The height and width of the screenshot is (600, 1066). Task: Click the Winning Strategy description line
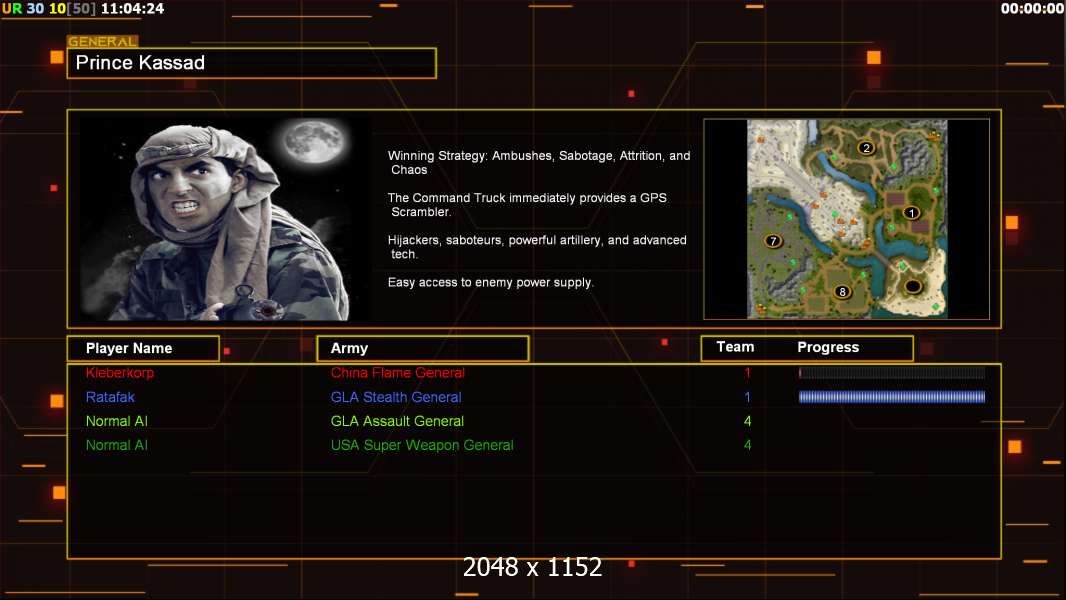tap(539, 162)
